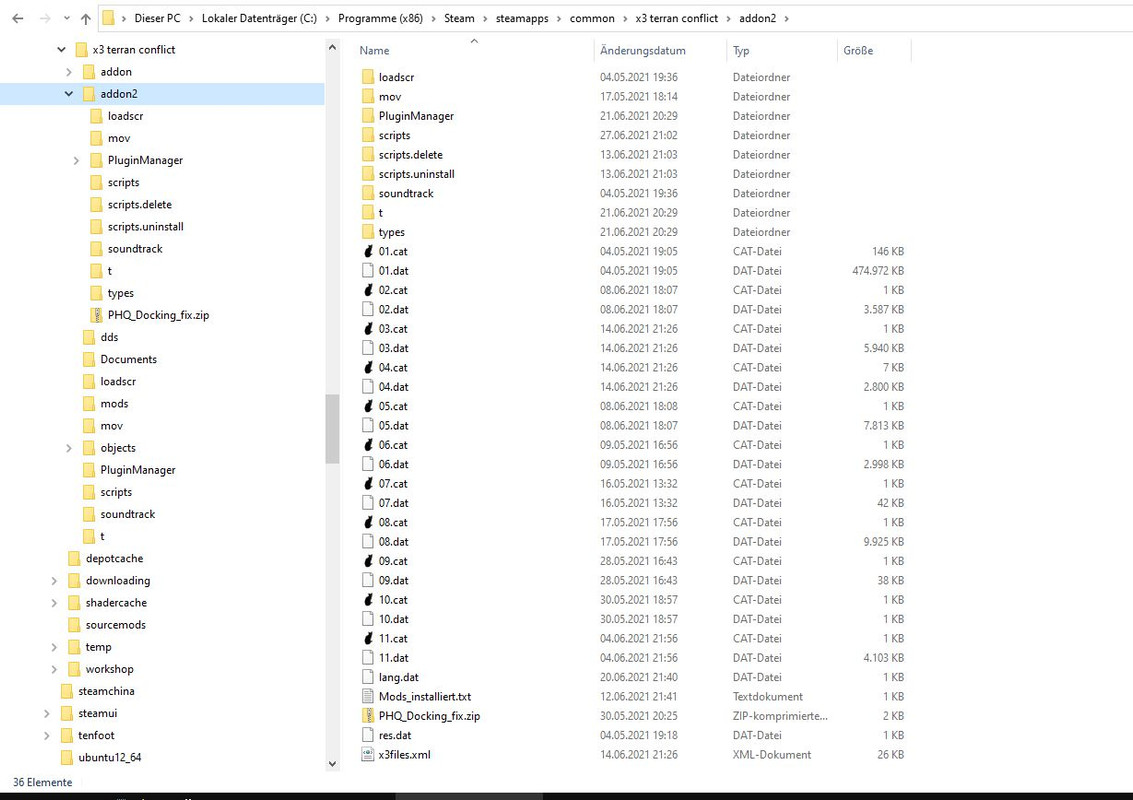Image resolution: width=1133 pixels, height=800 pixels.
Task: Expand the objects folder in tree
Action: click(x=69, y=448)
